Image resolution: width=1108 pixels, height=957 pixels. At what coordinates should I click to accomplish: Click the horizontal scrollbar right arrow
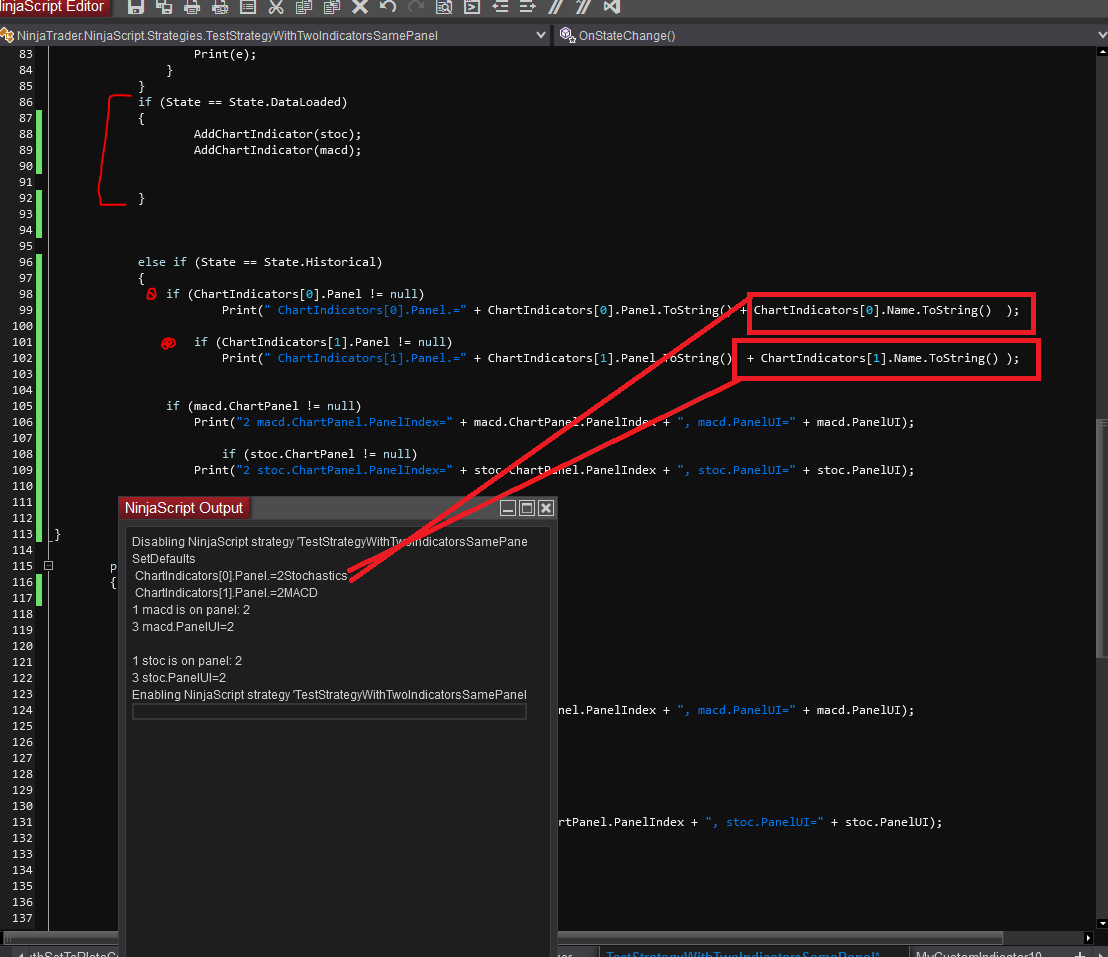tap(1088, 938)
